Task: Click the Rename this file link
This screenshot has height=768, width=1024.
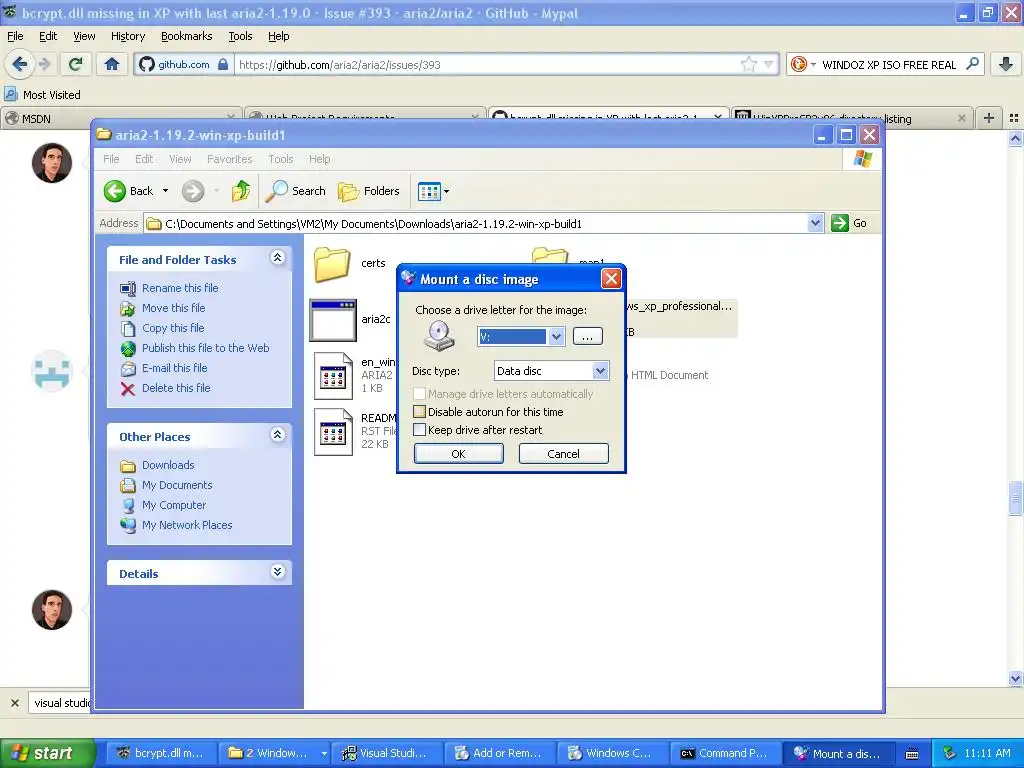Action: click(180, 288)
